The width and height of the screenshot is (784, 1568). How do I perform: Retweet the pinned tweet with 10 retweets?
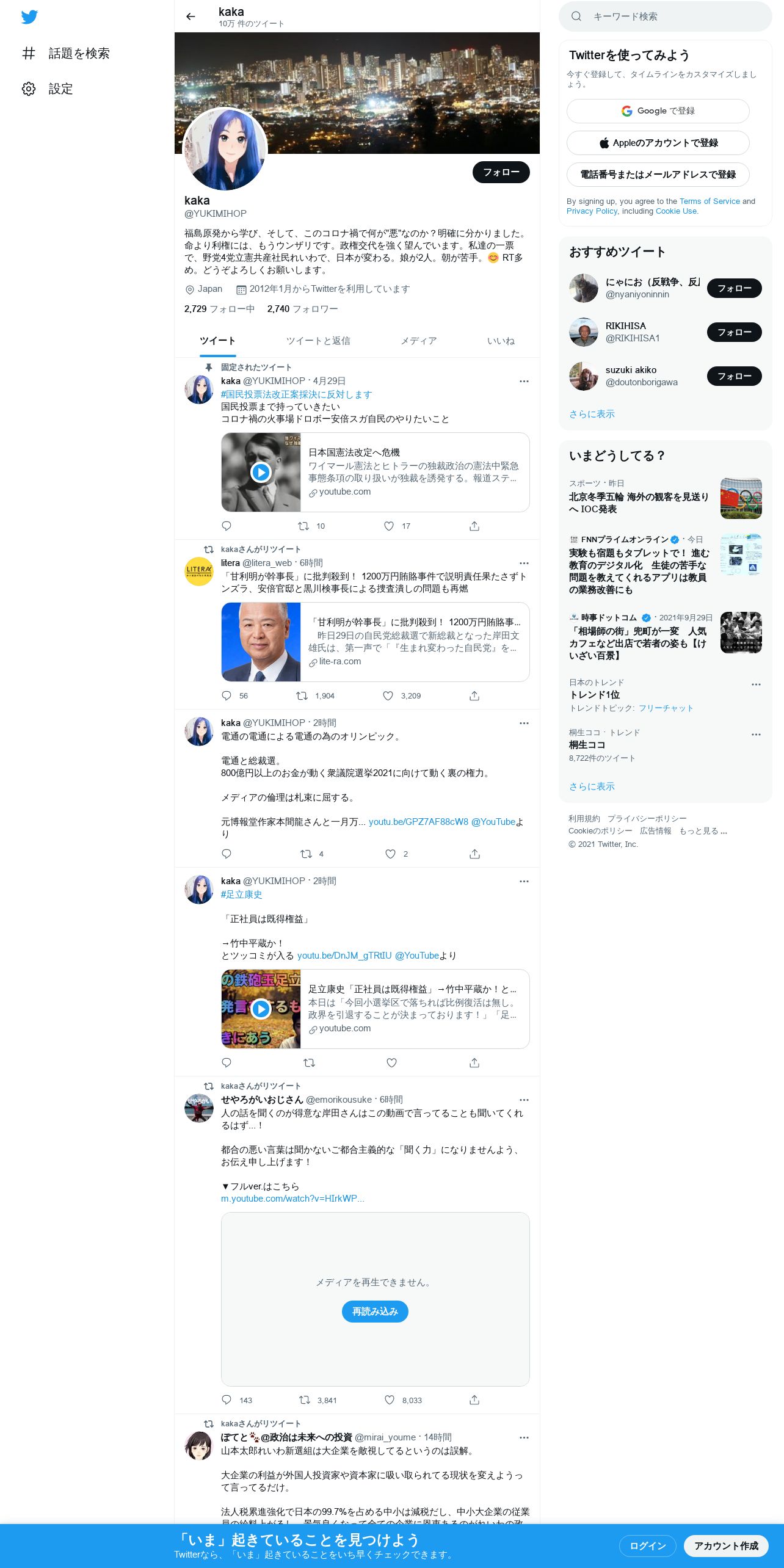pyautogui.click(x=311, y=526)
